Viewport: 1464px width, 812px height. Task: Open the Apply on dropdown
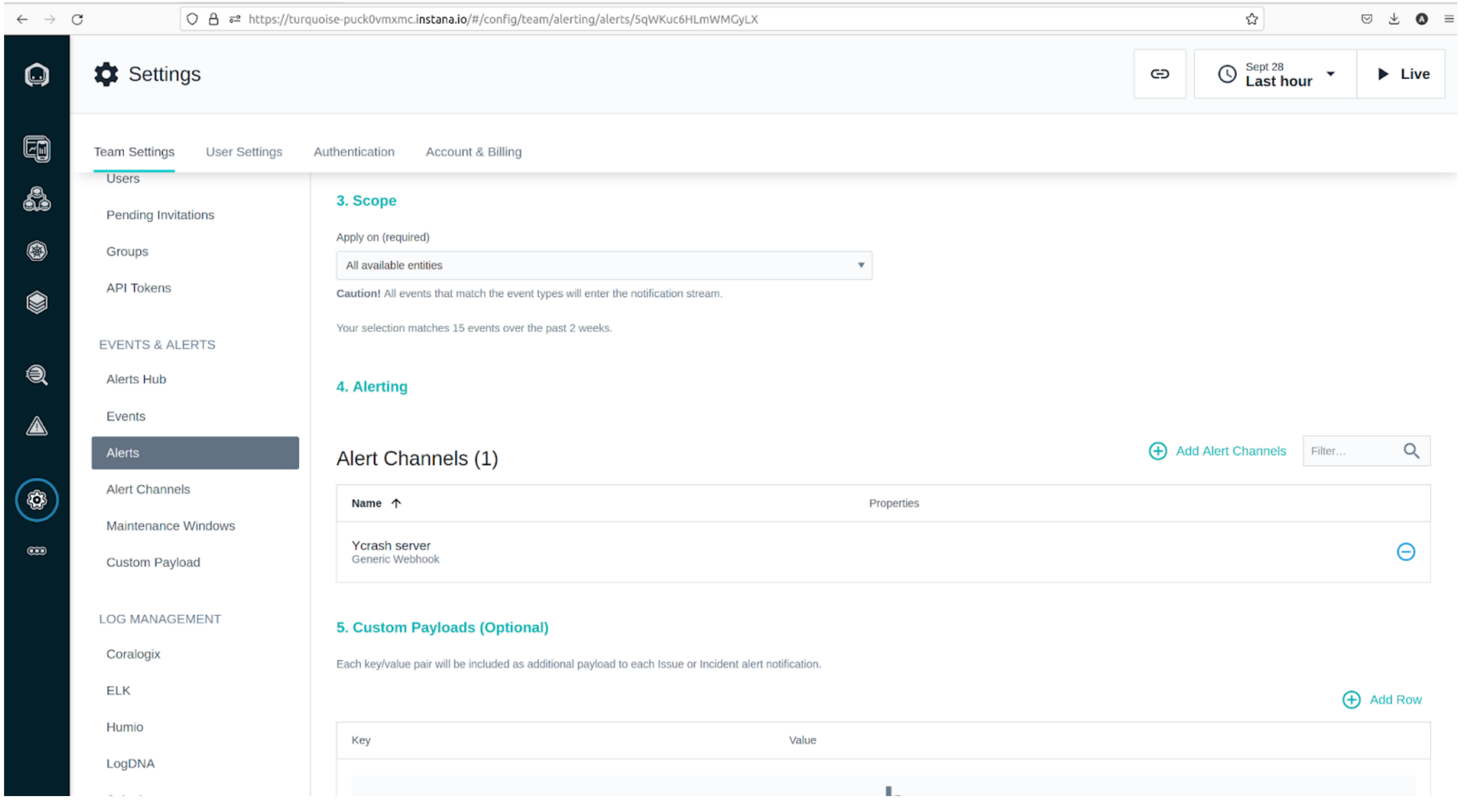pyautogui.click(x=604, y=265)
